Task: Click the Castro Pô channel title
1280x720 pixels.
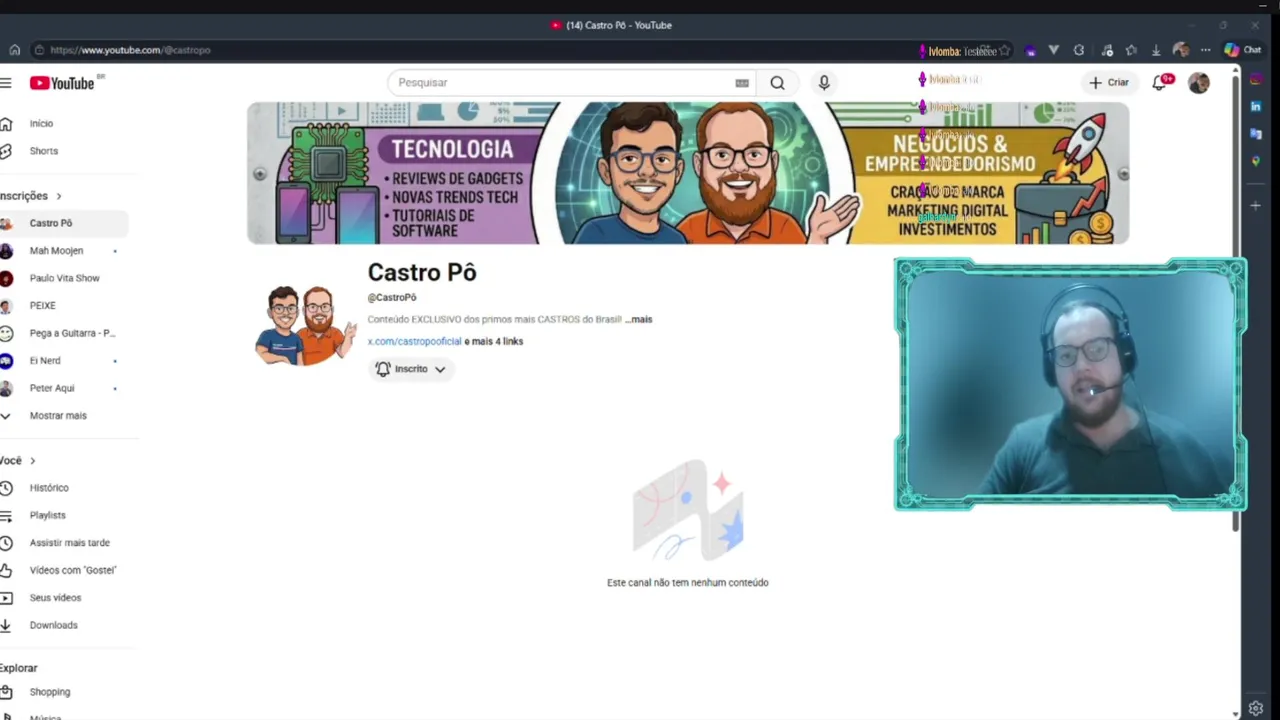Action: pos(422,272)
